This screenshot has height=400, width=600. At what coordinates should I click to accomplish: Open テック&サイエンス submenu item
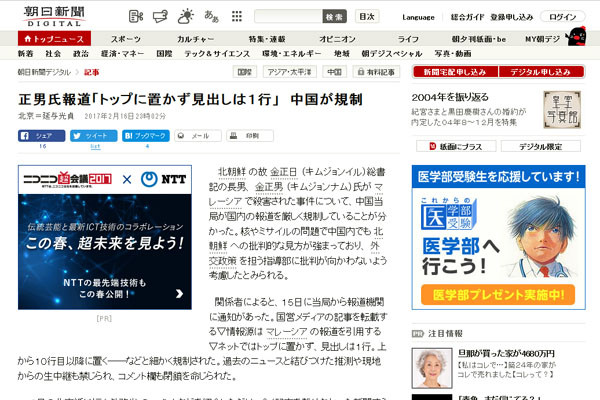click(217, 54)
